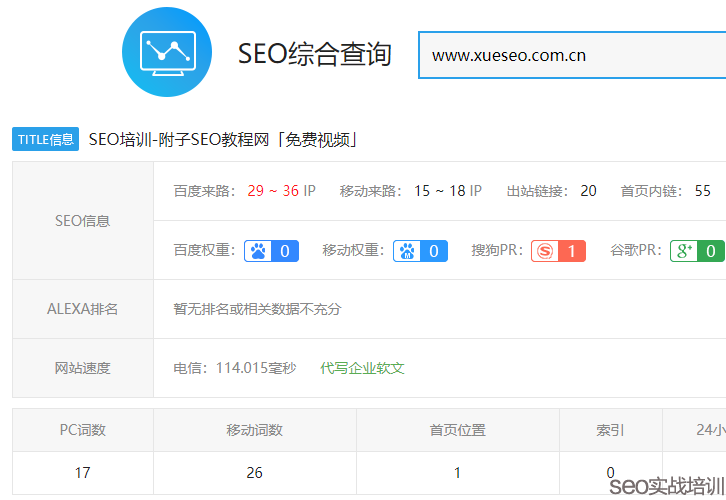This screenshot has width=726, height=500.
Task: Click the blue TITLE信息 label badge
Action: coord(45,139)
